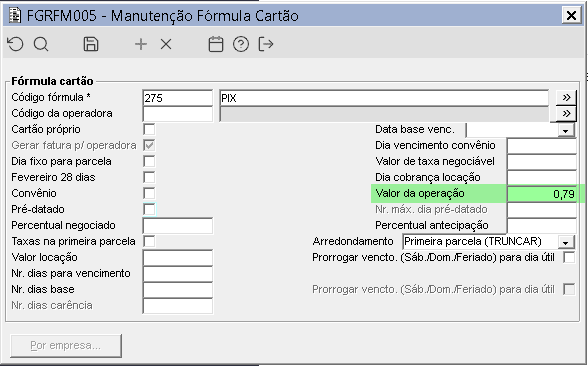Viewport: 588px width, 366px height.
Task: Open search with magnifier icon
Action: pos(41,44)
